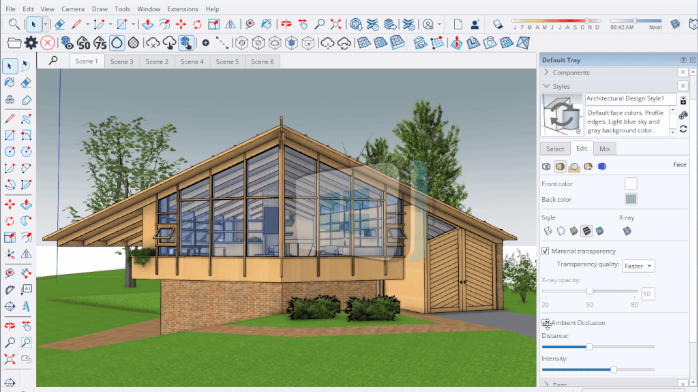Open the gear settings icon in second toolbar
This screenshot has width=698, height=392.
click(x=31, y=43)
